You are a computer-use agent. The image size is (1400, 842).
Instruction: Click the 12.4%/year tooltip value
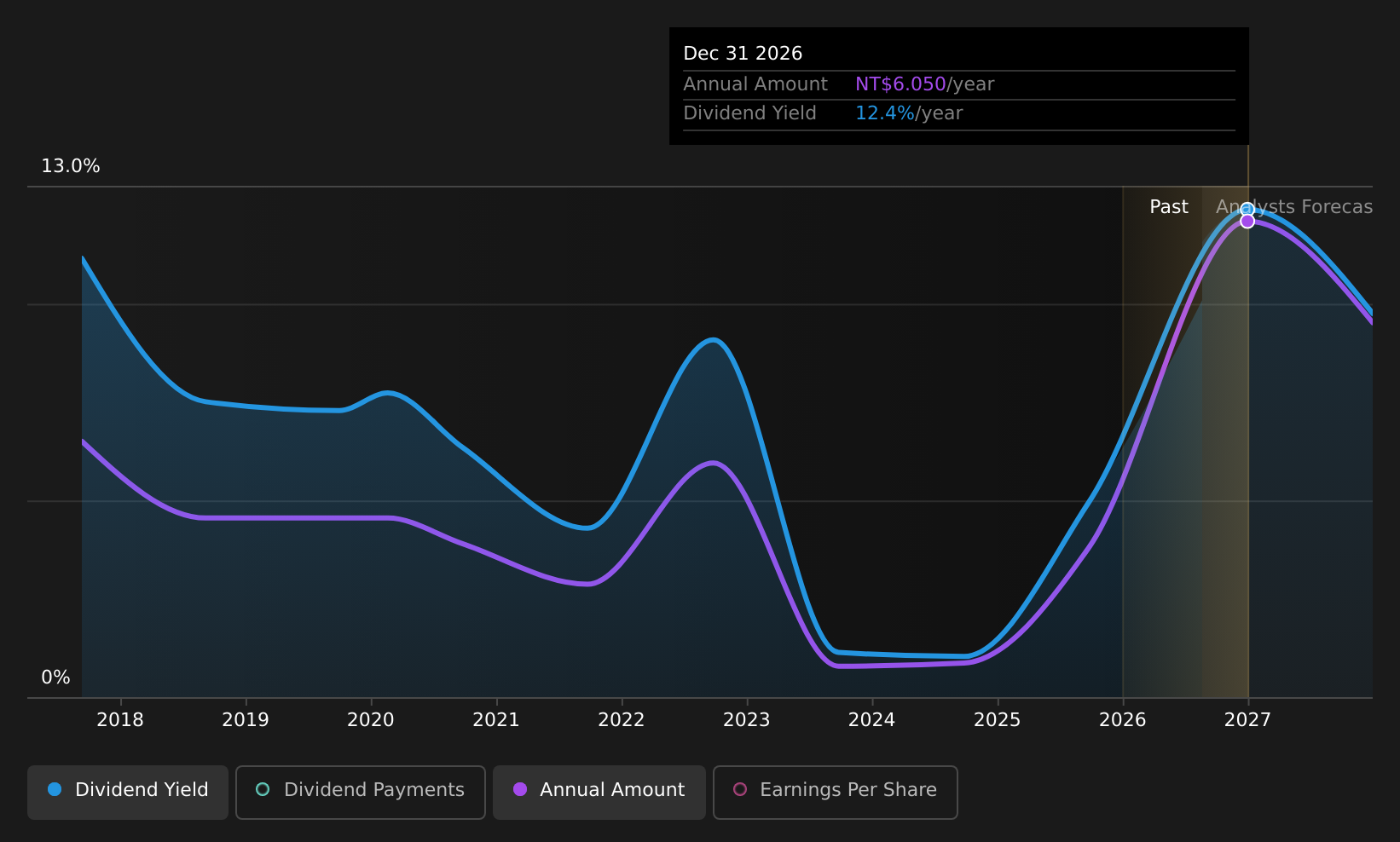pos(909,113)
